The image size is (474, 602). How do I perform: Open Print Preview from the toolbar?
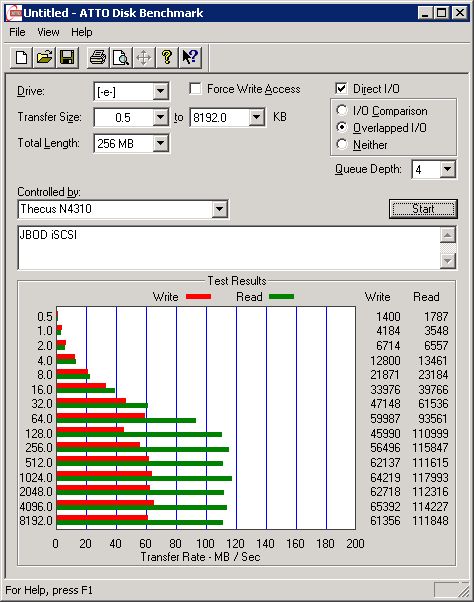(x=121, y=58)
